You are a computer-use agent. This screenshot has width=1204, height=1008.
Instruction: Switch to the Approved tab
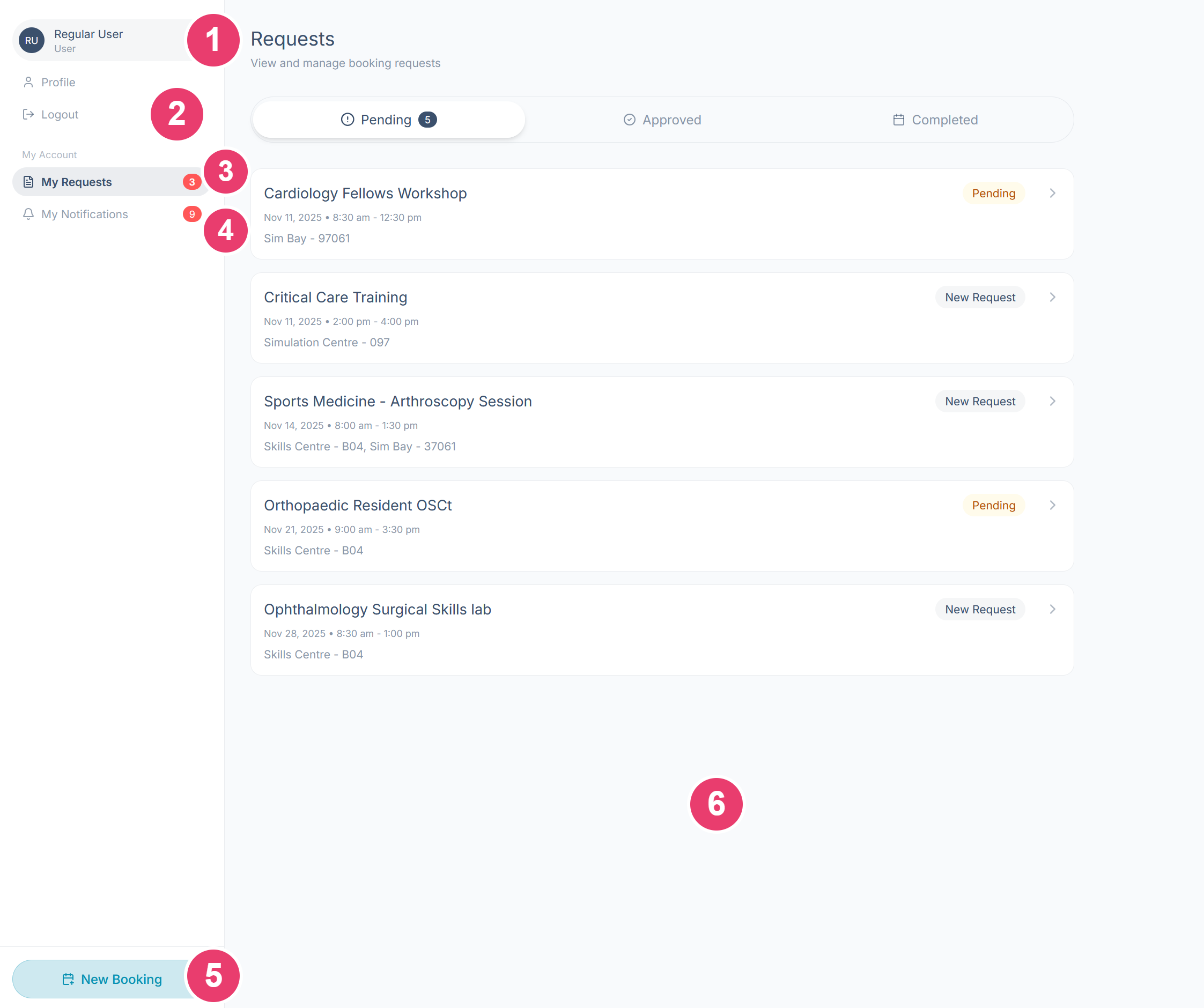coord(662,119)
